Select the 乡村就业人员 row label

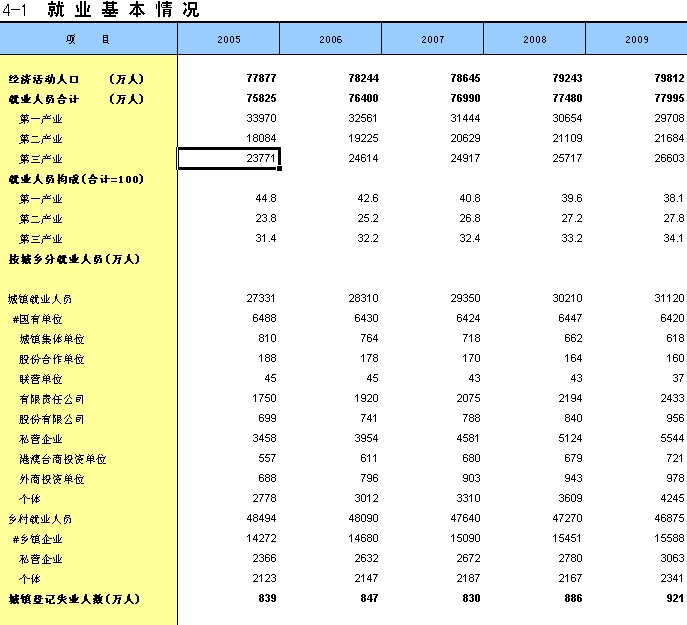coord(40,519)
